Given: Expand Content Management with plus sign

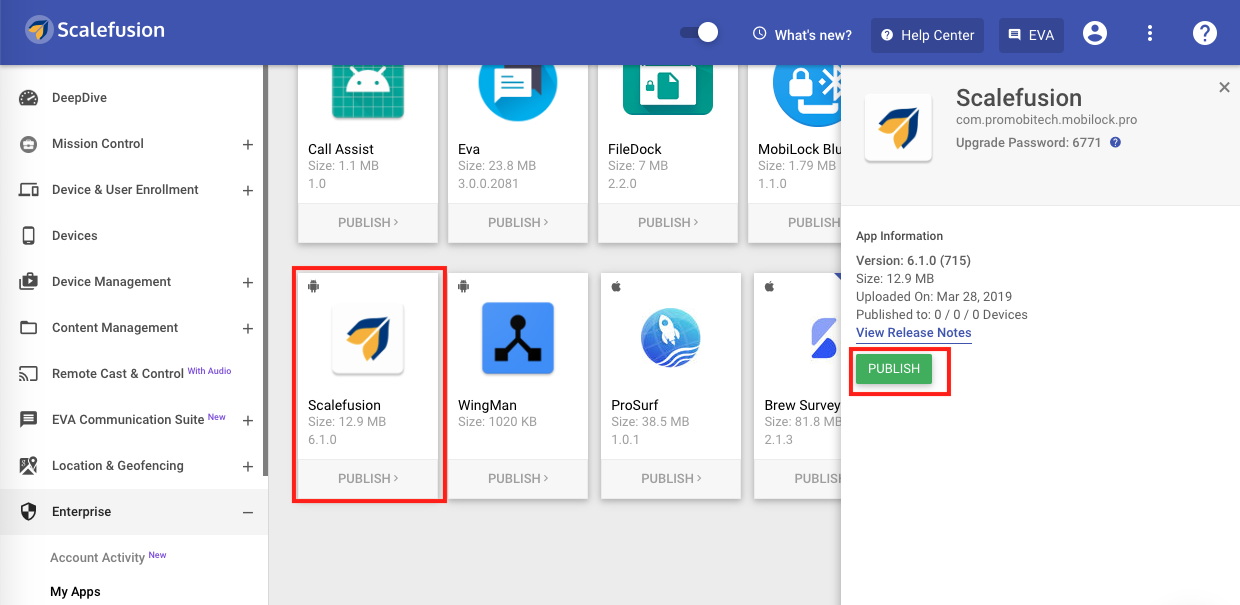Looking at the screenshot, I should (248, 328).
